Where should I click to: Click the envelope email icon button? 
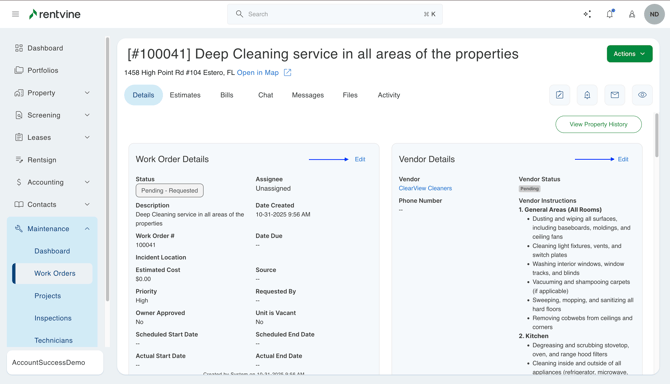click(x=614, y=95)
